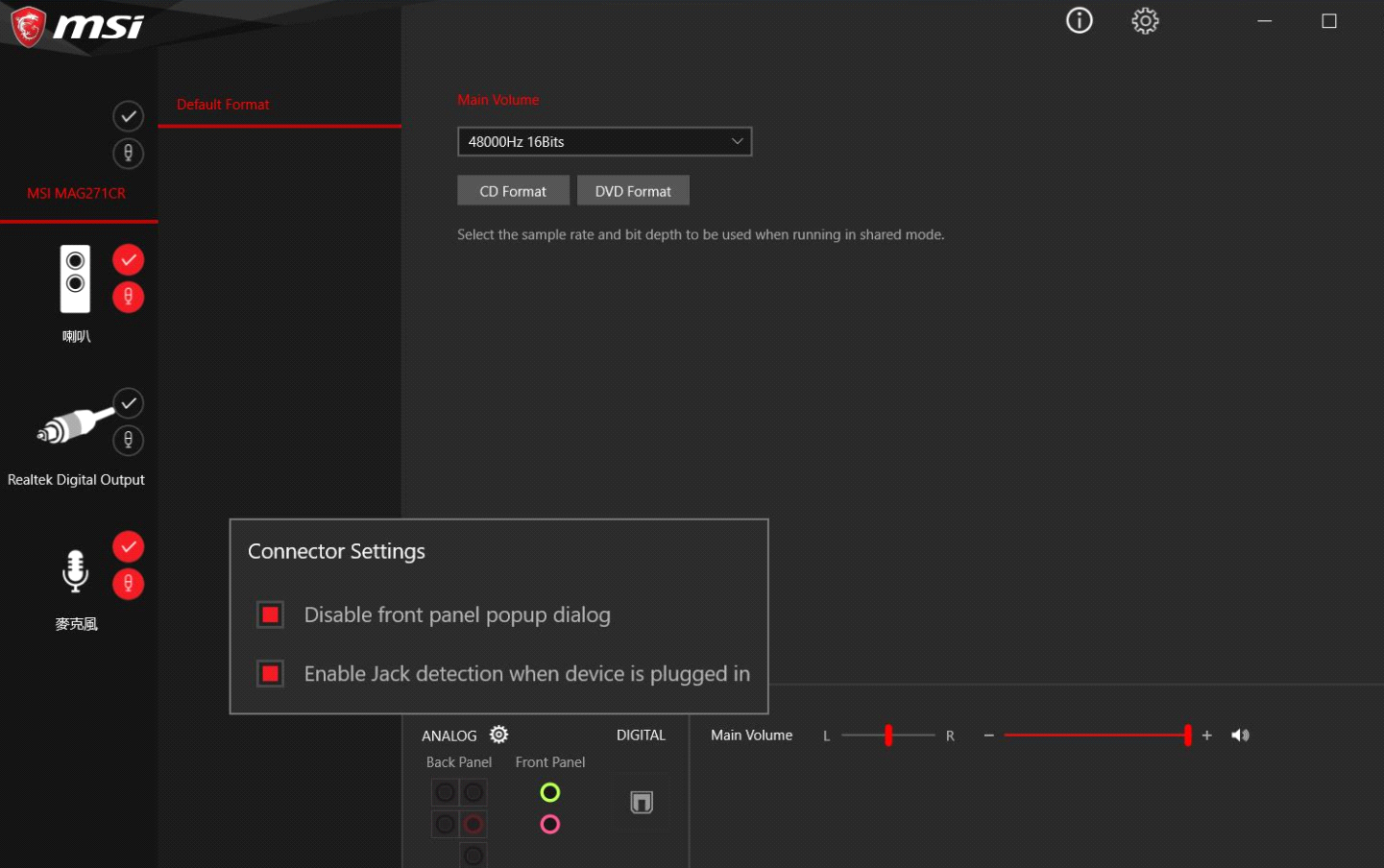Viewport: 1384px width, 868px height.
Task: Select the MSI MAG271CR device tab
Action: click(x=76, y=193)
